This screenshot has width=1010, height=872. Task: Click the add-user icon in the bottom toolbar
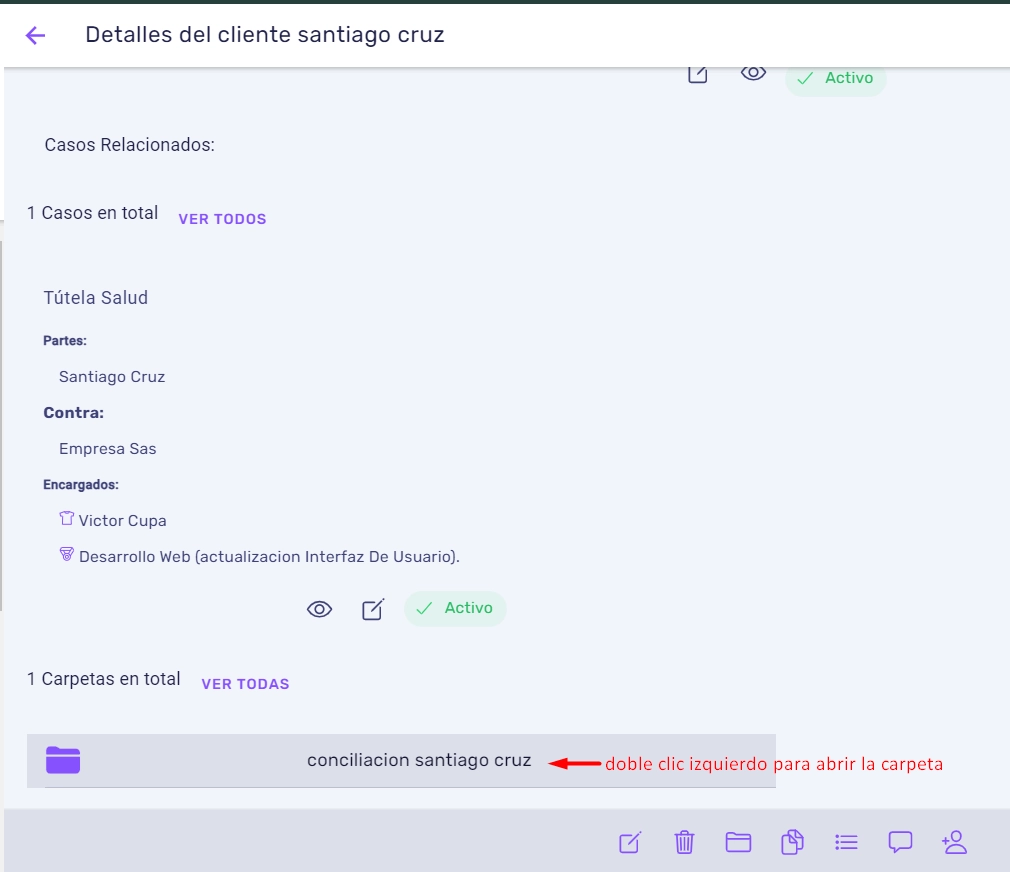(955, 842)
